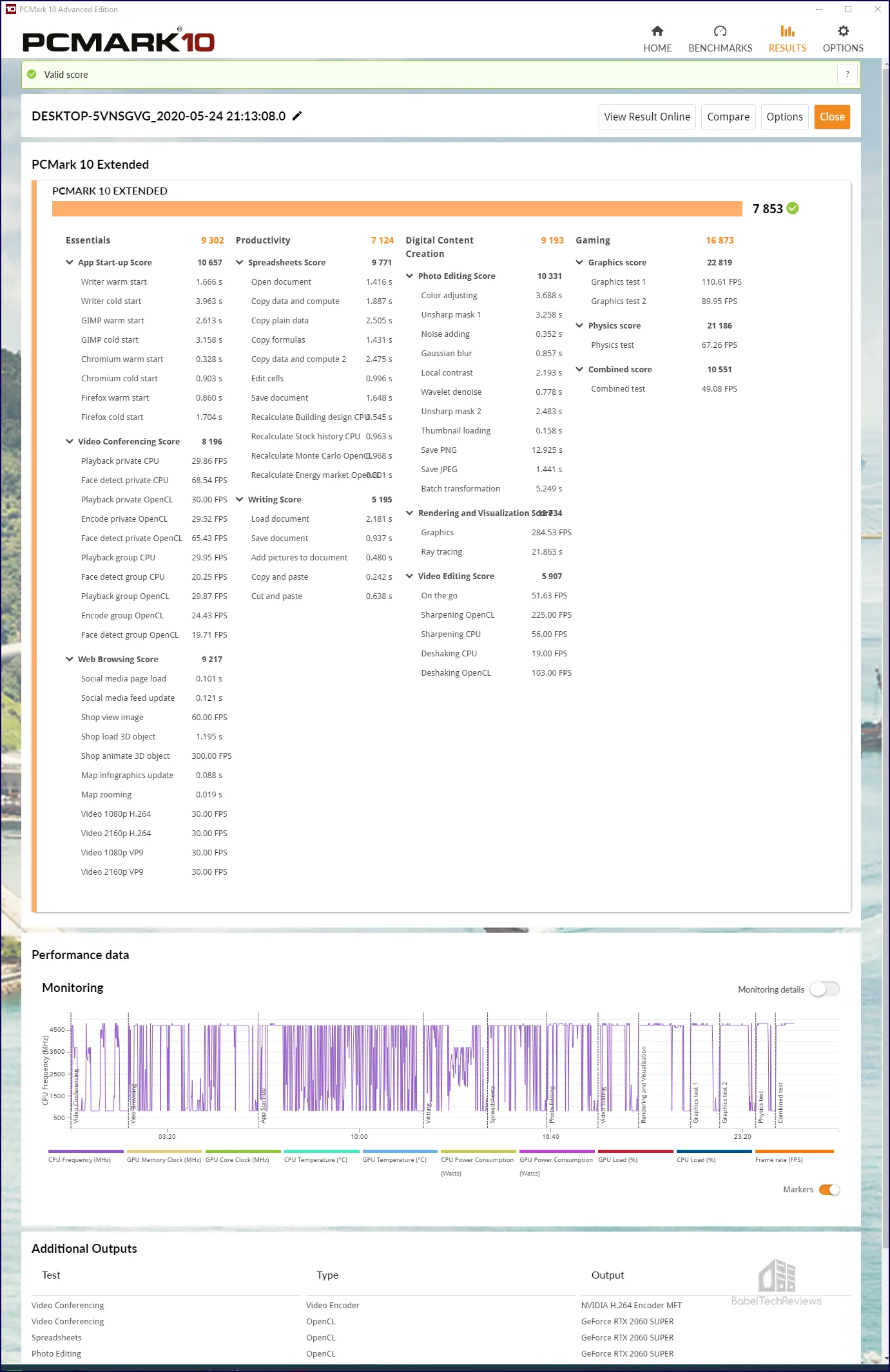
Task: Click the Web Browsing marker on chart
Action: (133, 1103)
